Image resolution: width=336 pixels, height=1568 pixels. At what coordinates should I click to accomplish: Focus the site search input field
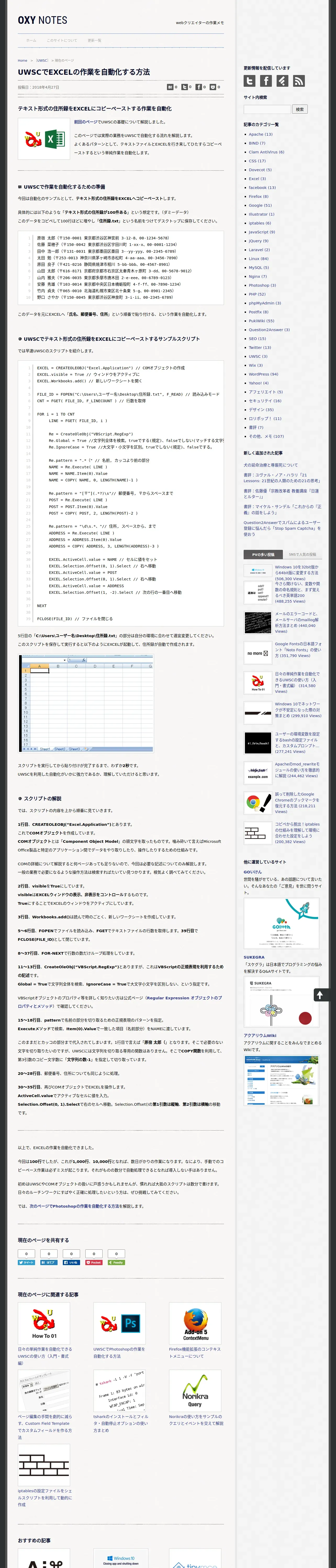[x=267, y=109]
